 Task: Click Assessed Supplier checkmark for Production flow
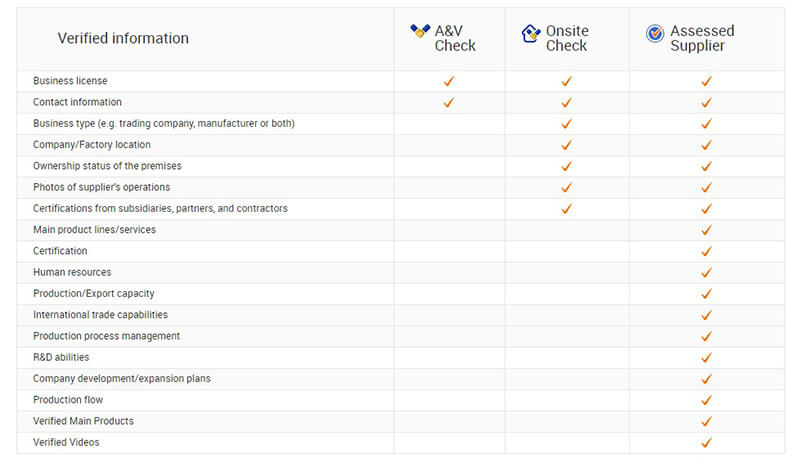706,400
